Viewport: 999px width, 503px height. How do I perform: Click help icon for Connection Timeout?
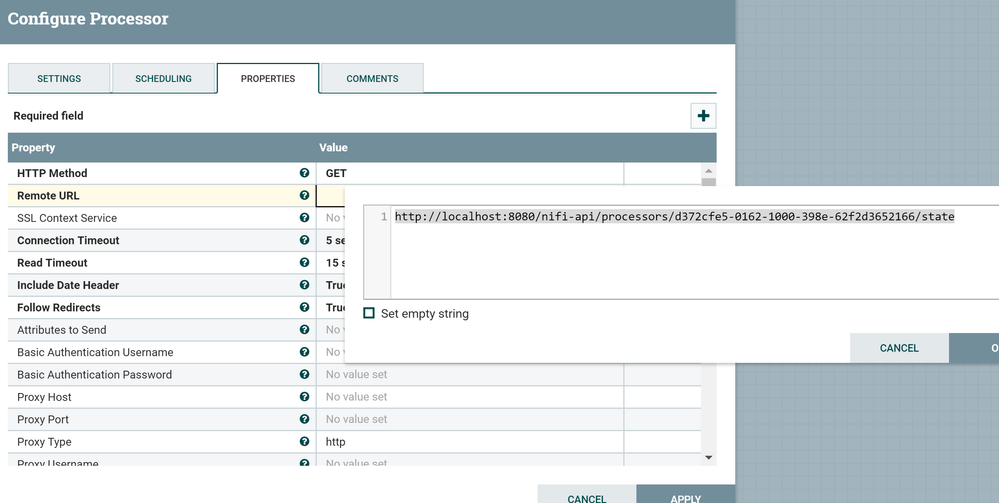(x=304, y=240)
